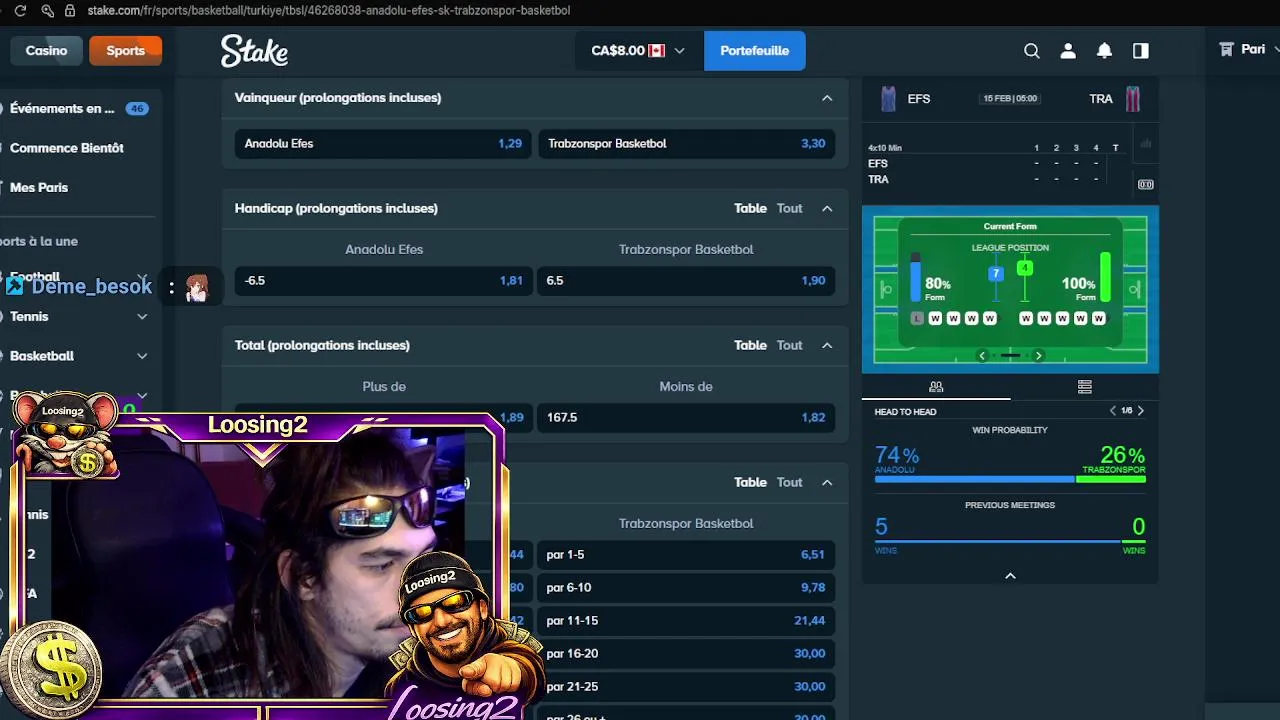This screenshot has height=720, width=1280.
Task: Open the Portefeuille wallet
Action: tap(755, 51)
